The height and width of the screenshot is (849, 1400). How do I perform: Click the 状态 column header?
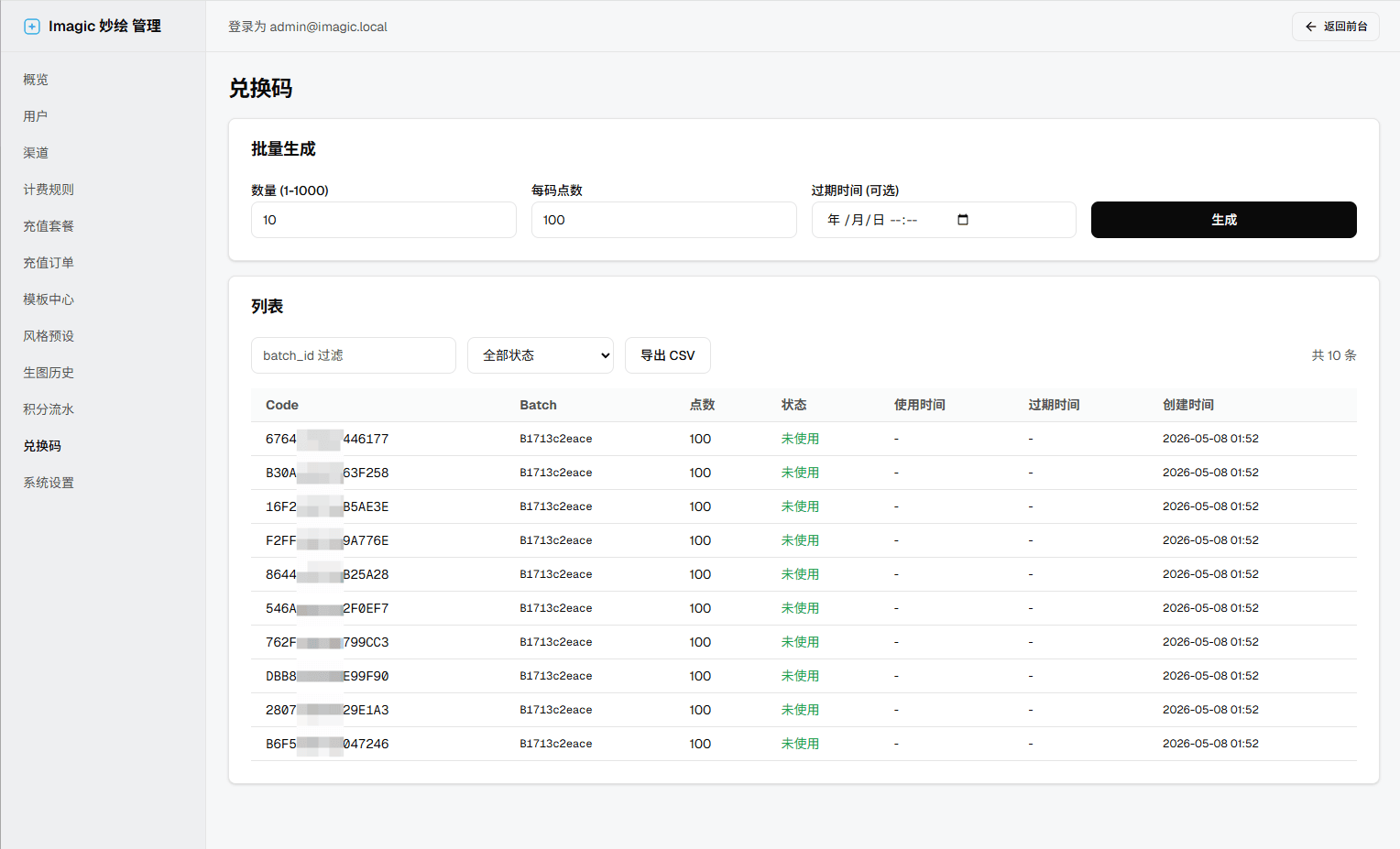793,405
